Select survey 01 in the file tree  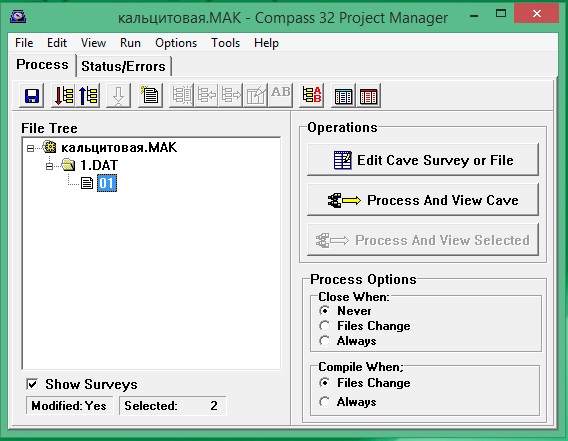point(107,183)
